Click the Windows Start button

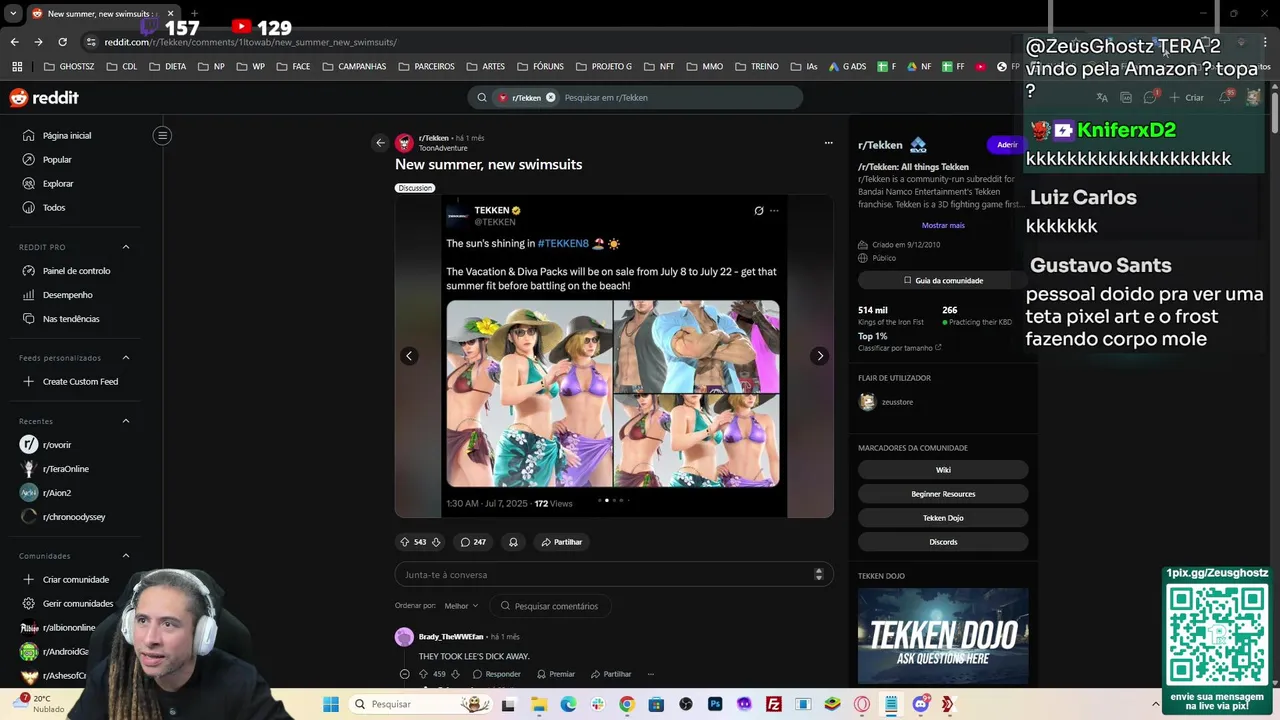pyautogui.click(x=331, y=704)
